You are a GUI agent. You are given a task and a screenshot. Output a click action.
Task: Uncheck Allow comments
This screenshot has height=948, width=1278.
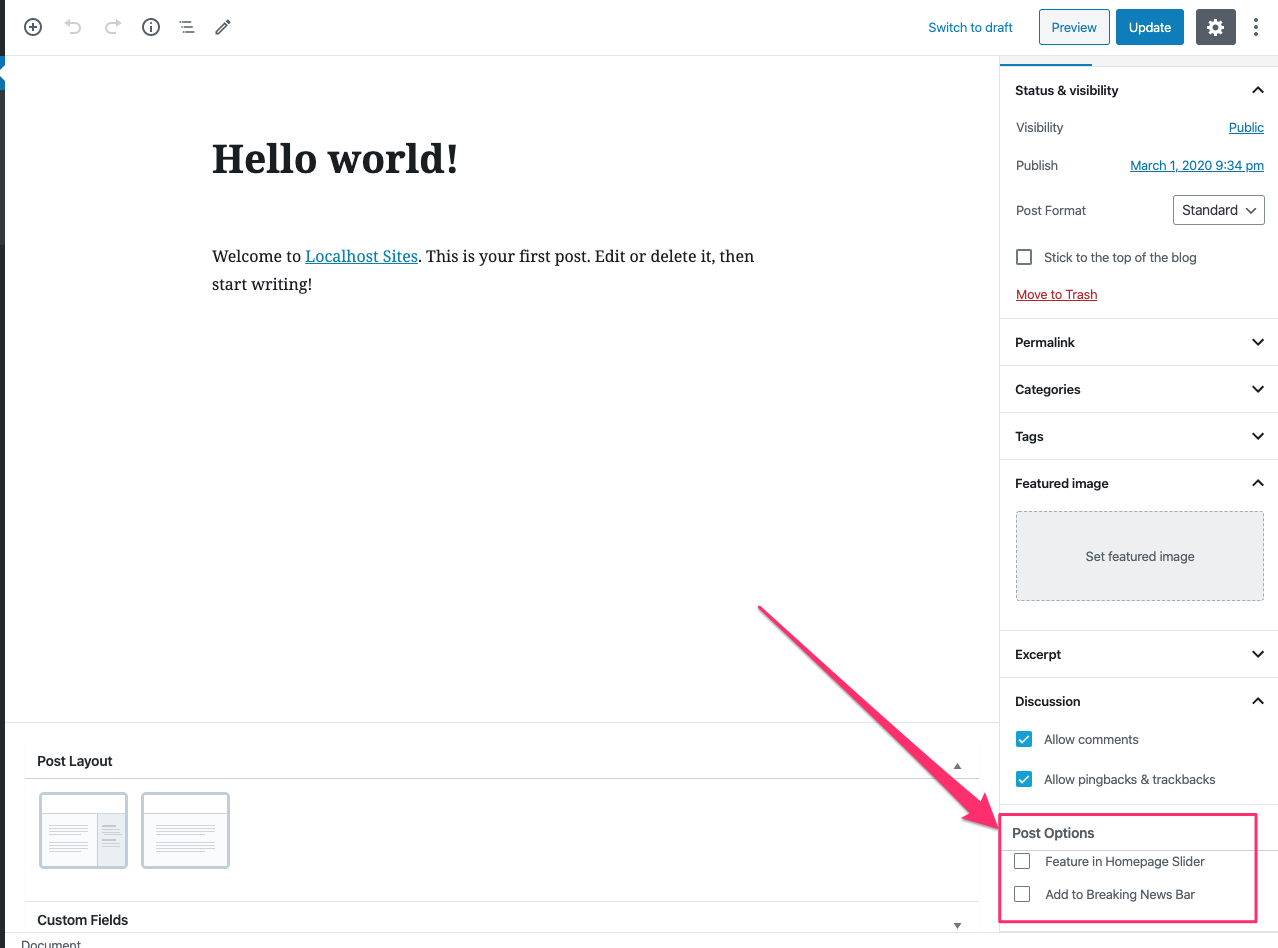(1024, 740)
